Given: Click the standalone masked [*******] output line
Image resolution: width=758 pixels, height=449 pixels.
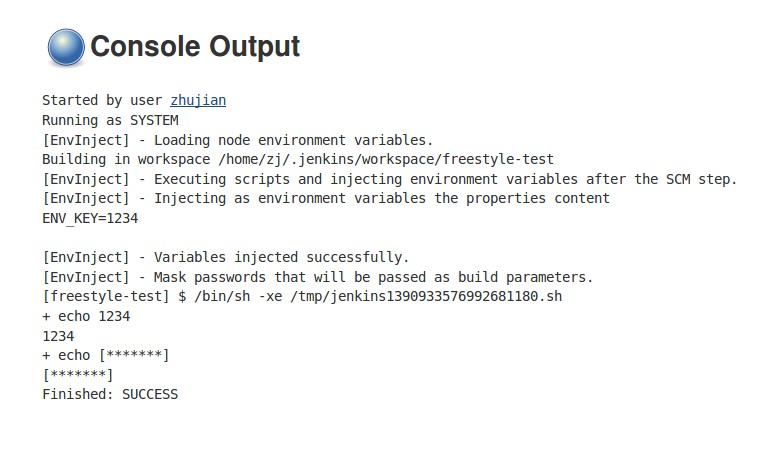Looking at the screenshot, I should point(78,374).
